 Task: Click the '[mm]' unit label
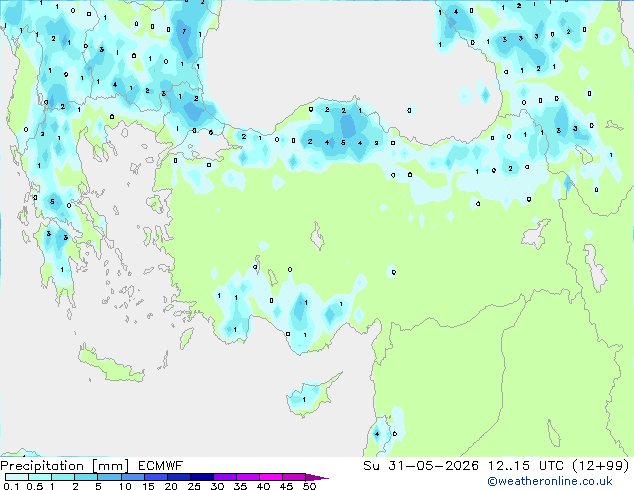coord(111,466)
